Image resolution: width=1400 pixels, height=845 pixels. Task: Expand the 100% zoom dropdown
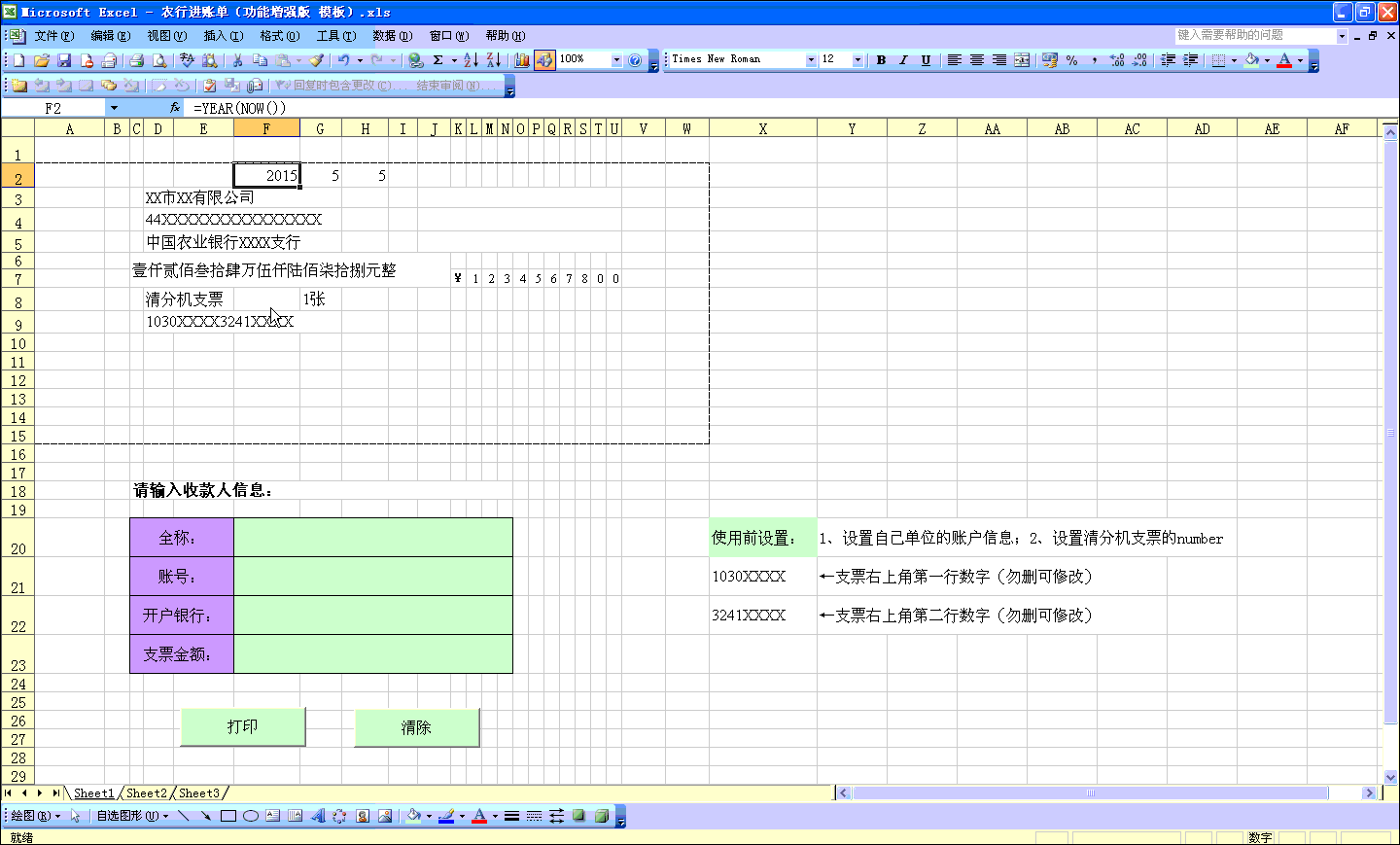point(616,60)
